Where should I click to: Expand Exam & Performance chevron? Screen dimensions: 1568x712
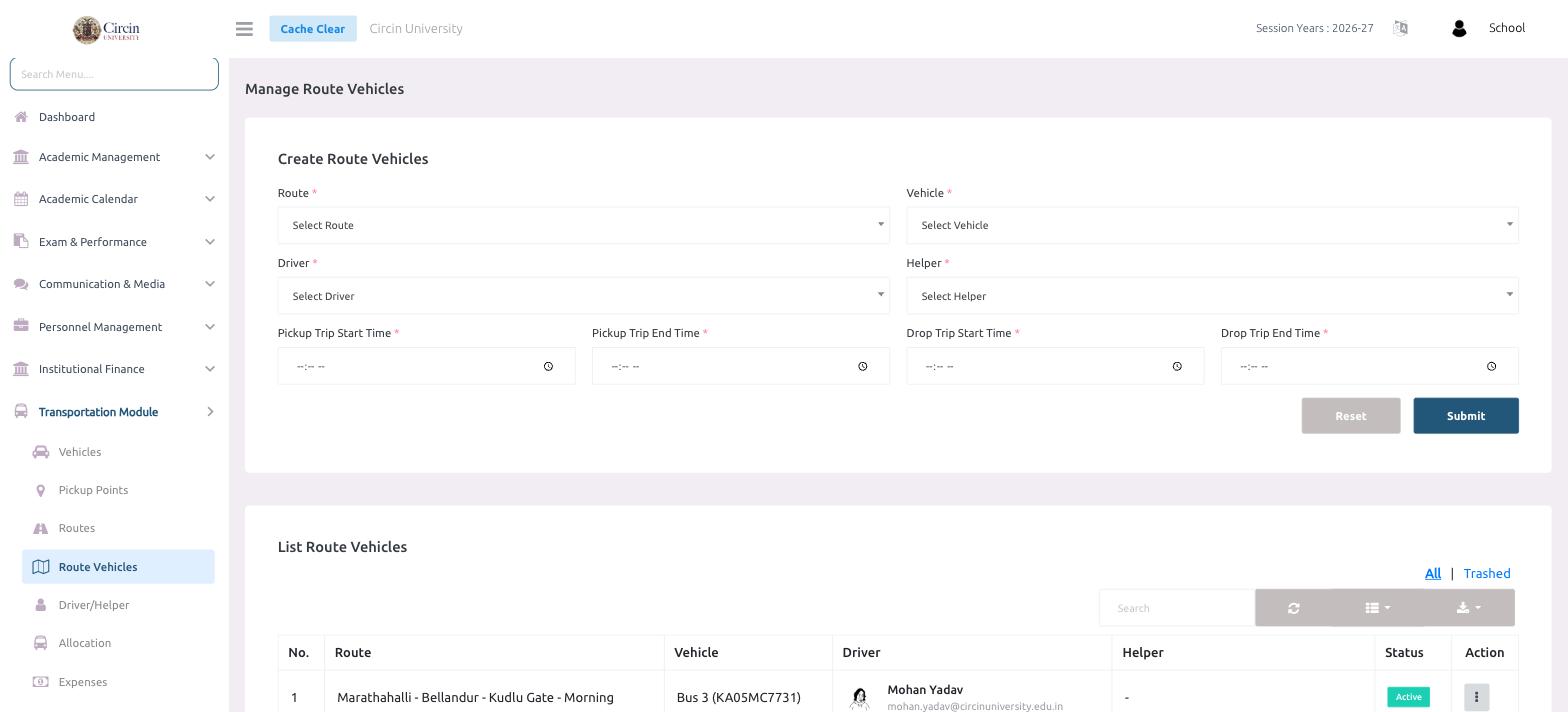click(210, 241)
